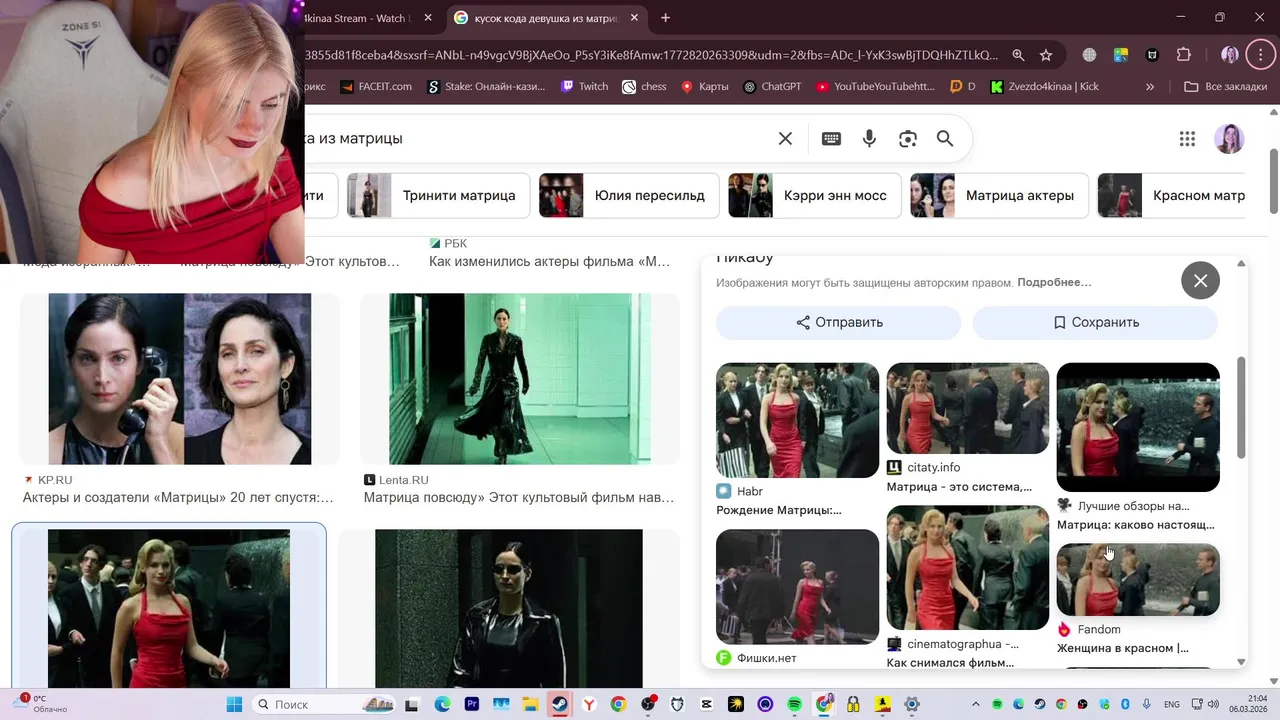Click the Рождение Матрицы caption link

pos(779,510)
